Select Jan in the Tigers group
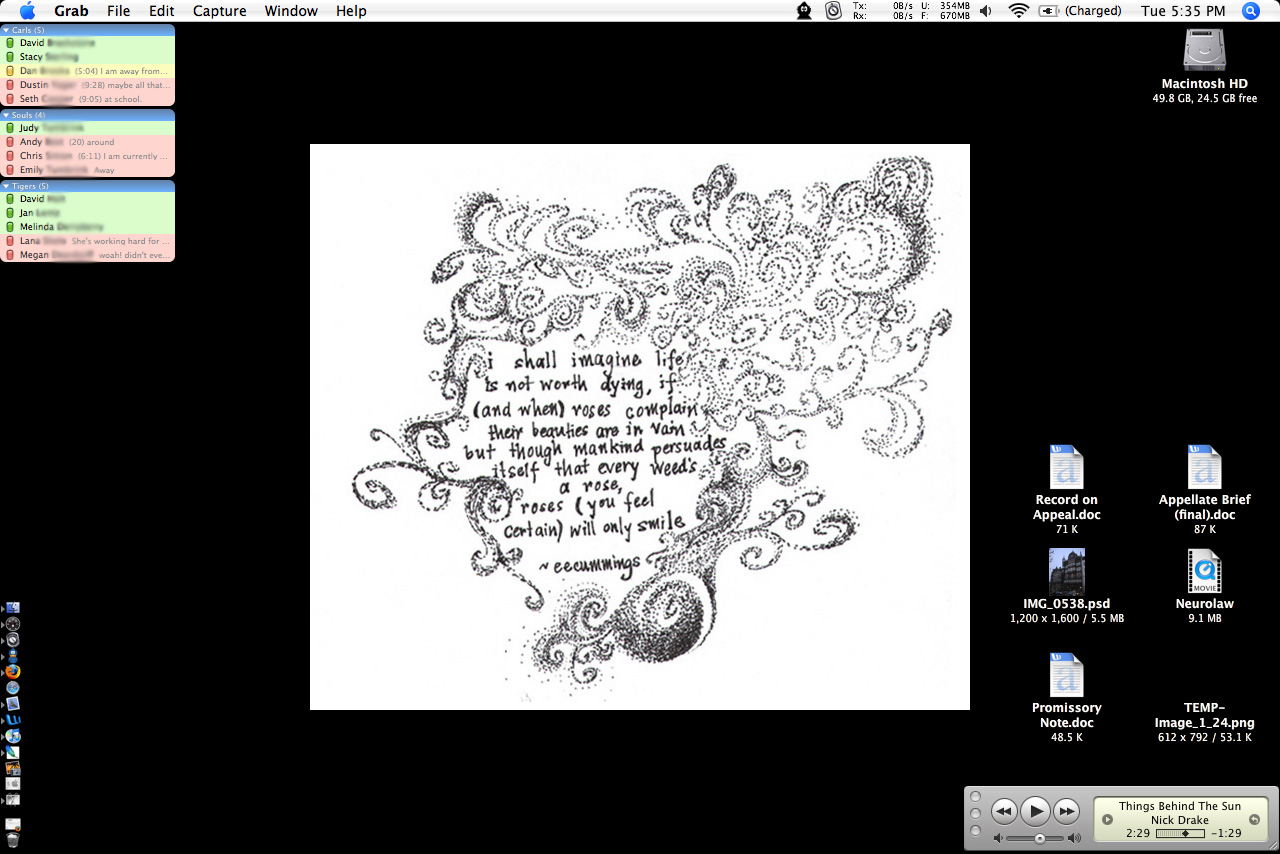This screenshot has height=854, width=1280. tap(87, 213)
